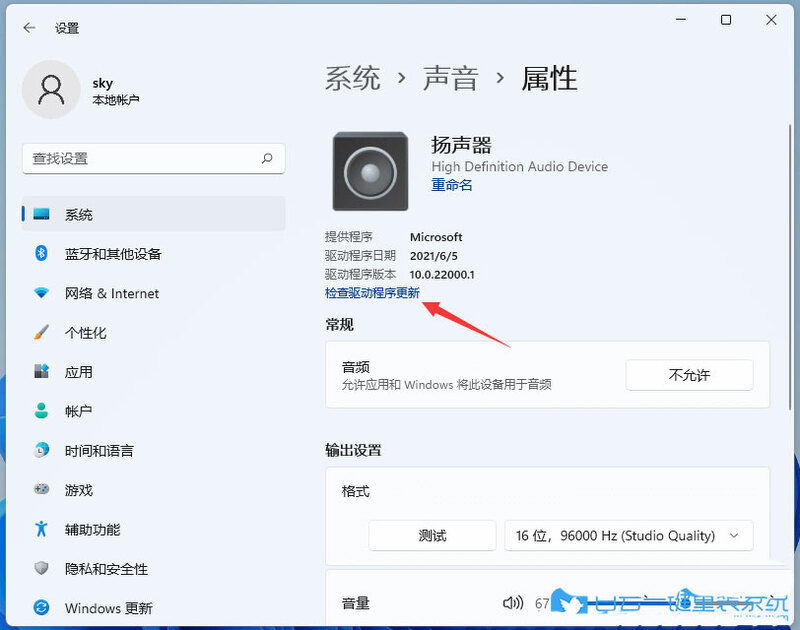Open the 蓝牙和其他设备 settings section
This screenshot has width=800, height=630.
[x=92, y=253]
